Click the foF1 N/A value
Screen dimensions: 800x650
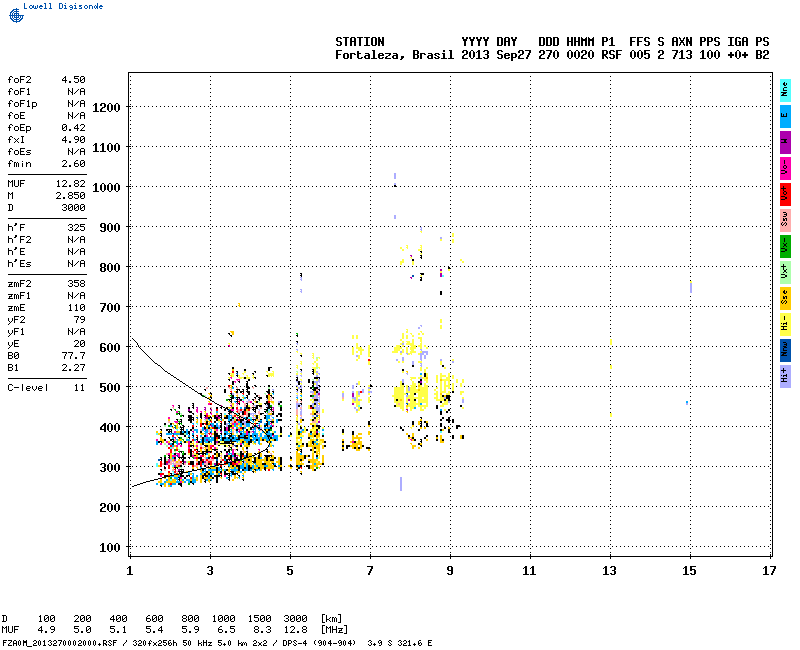coord(77,92)
